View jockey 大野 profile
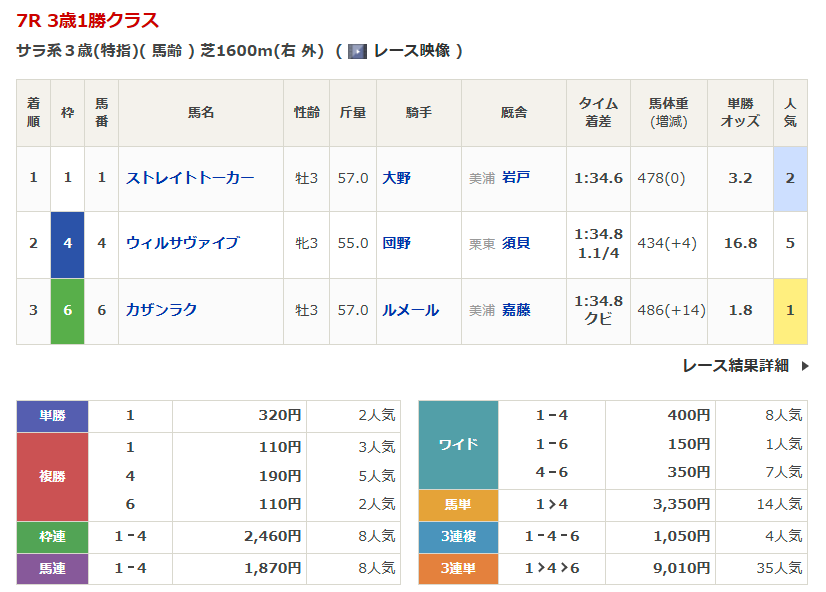This screenshot has height=592, width=826. tap(396, 178)
